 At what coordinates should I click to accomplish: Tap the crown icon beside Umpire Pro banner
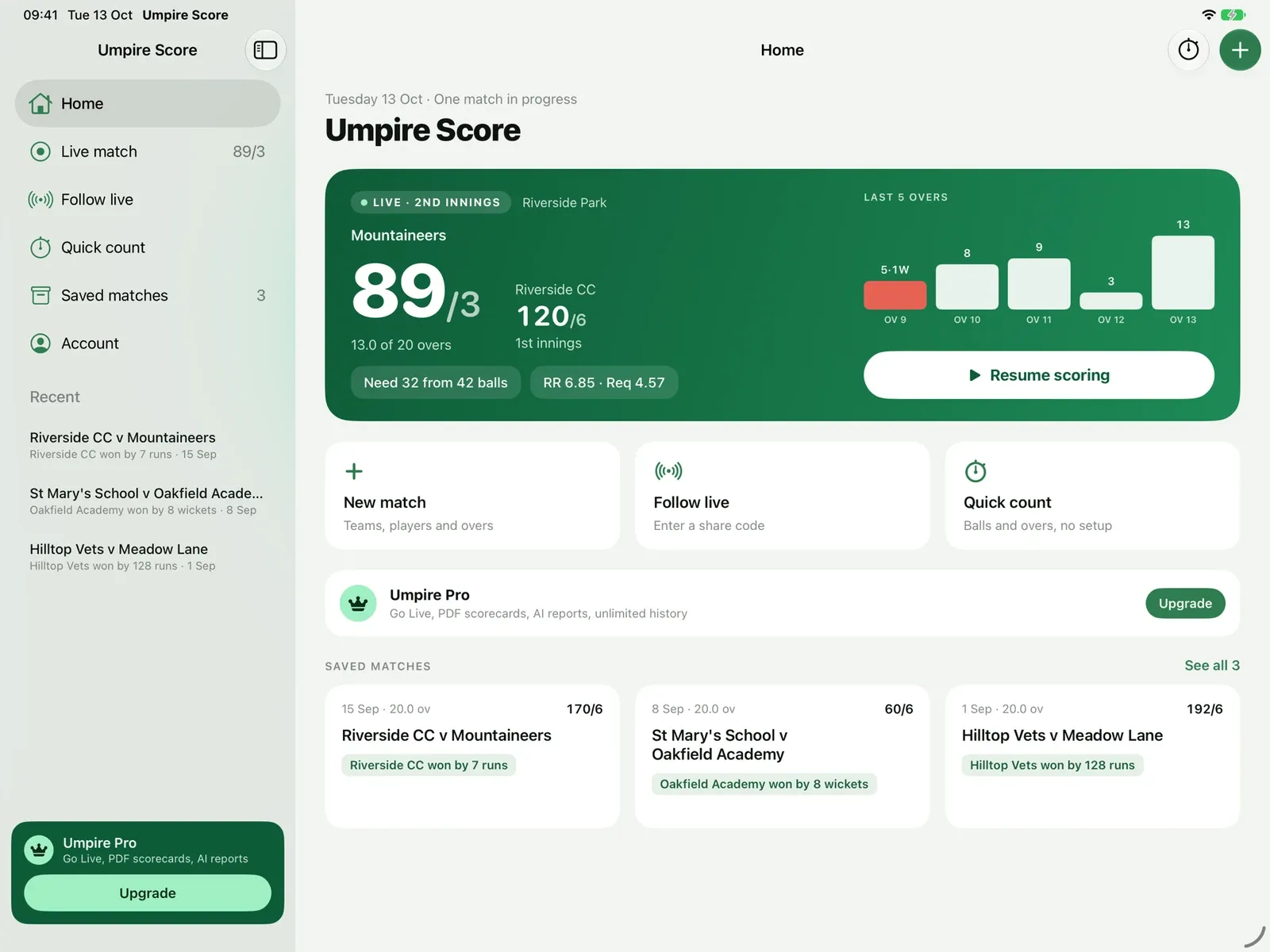(x=358, y=604)
